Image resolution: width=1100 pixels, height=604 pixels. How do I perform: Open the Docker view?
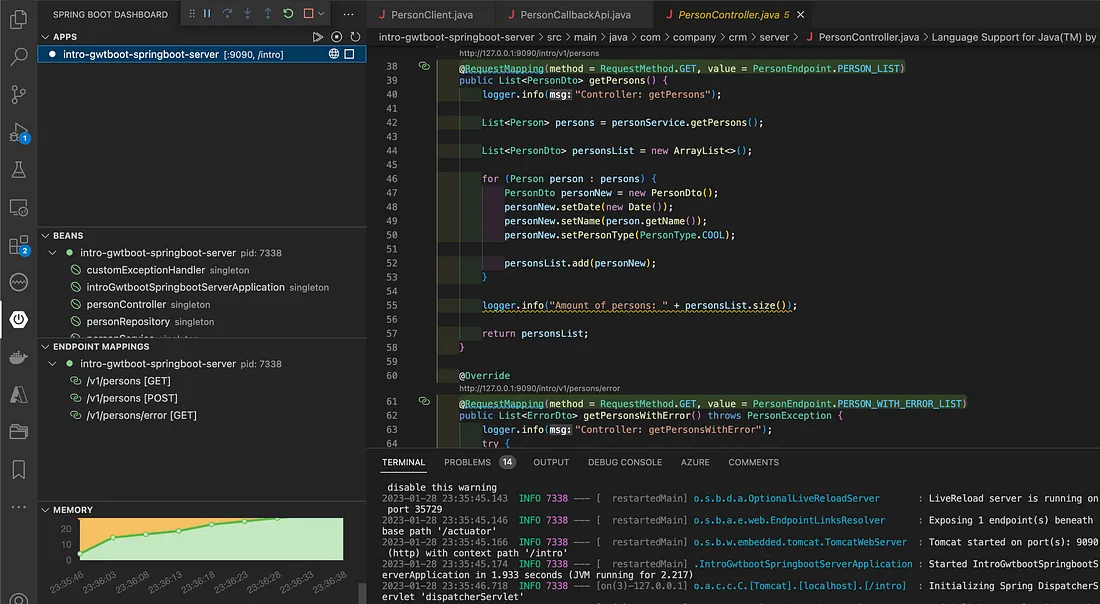click(x=19, y=357)
